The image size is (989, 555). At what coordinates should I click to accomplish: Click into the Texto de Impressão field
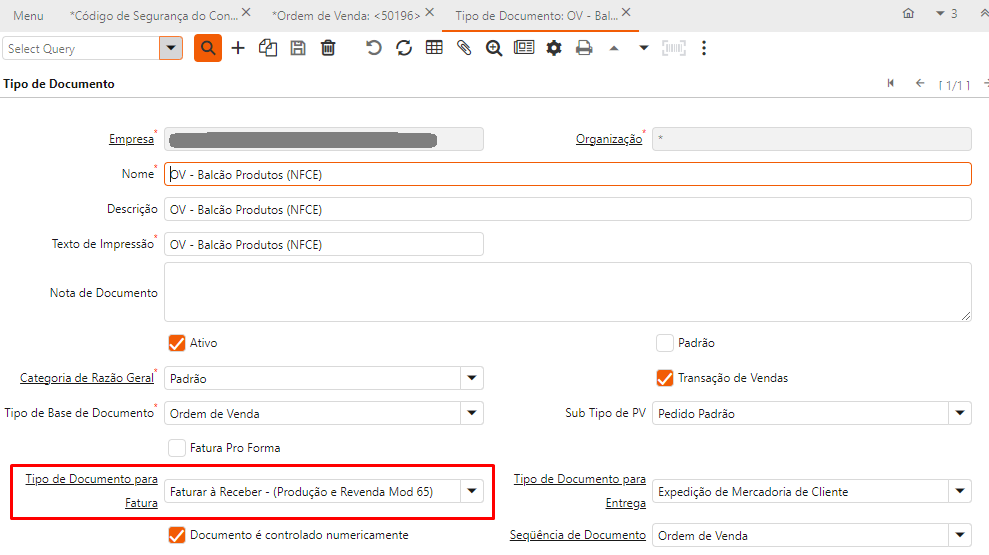(324, 244)
